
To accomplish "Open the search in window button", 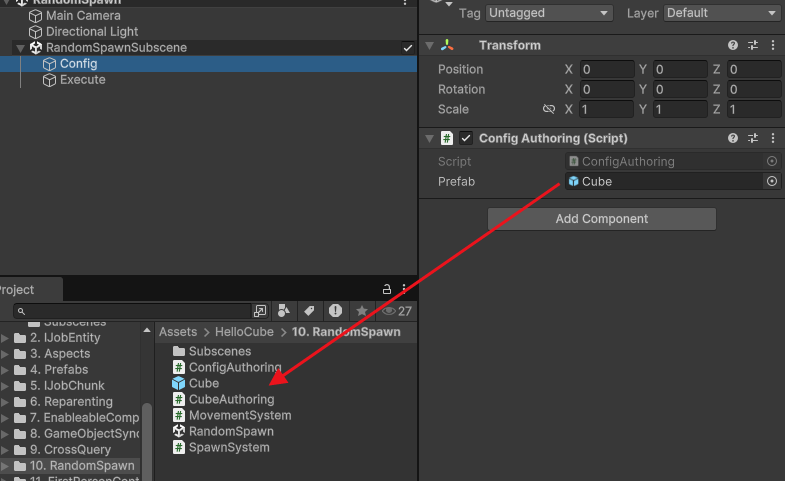I will pos(260,311).
